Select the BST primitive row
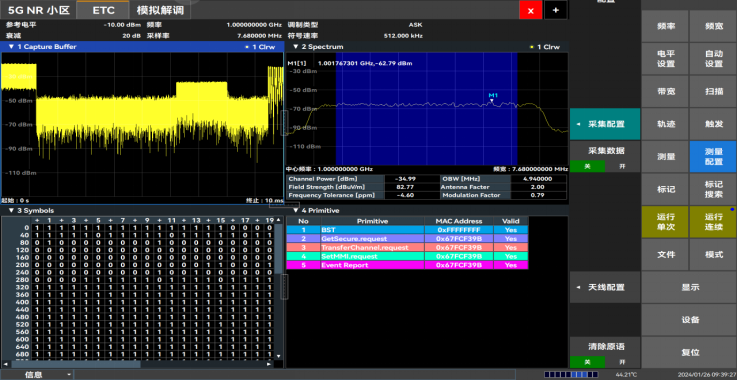Image resolution: width=737 pixels, height=380 pixels. click(407, 230)
